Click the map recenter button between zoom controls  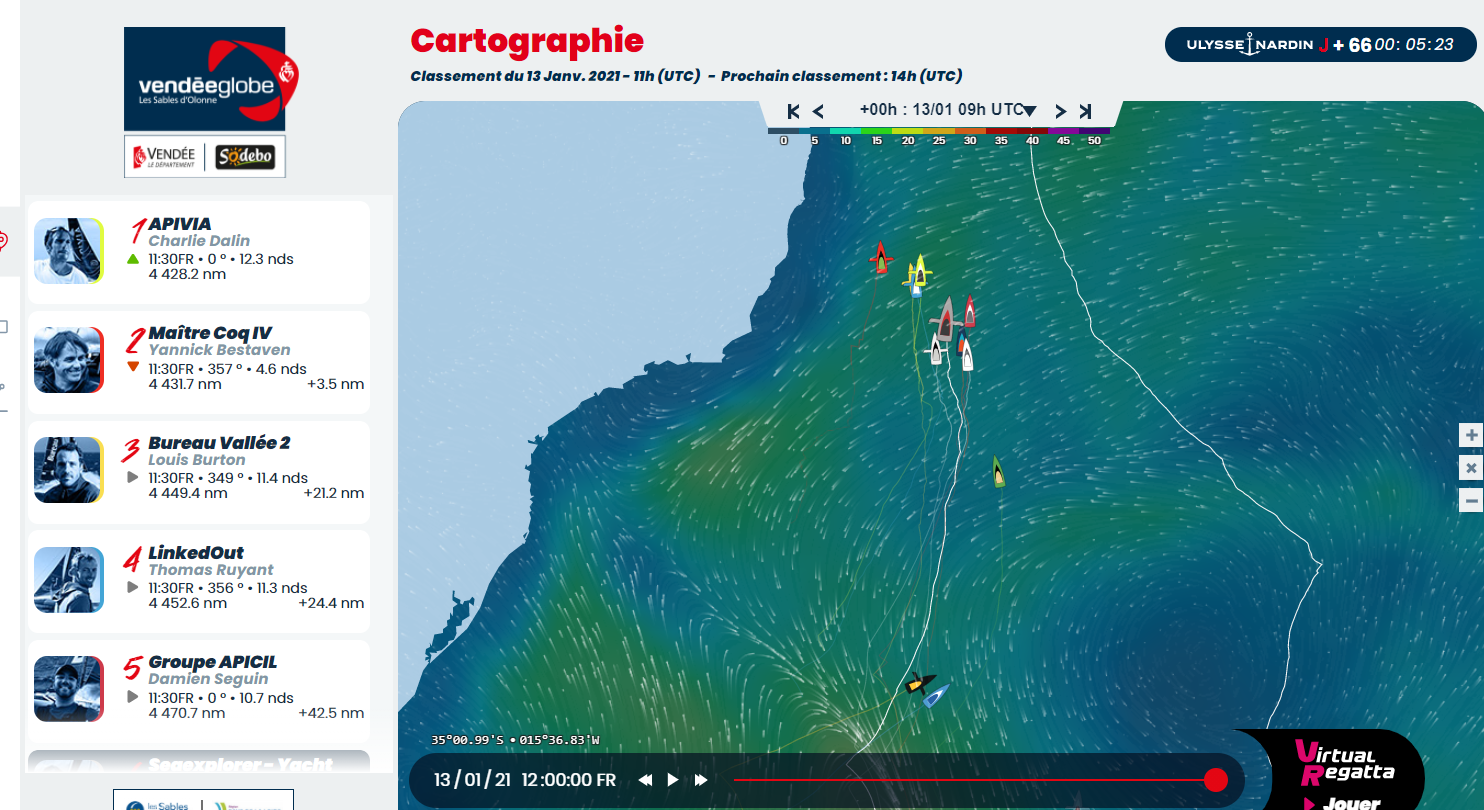click(1471, 468)
